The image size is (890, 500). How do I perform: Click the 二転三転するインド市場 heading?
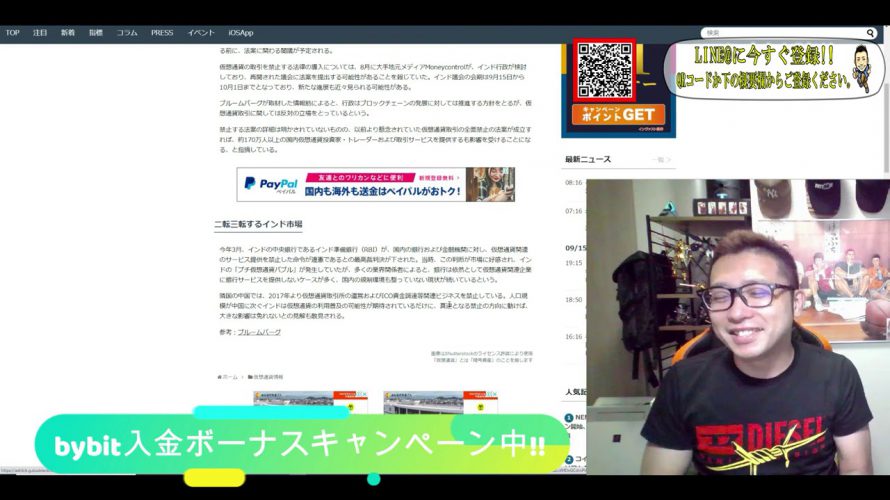click(x=258, y=224)
